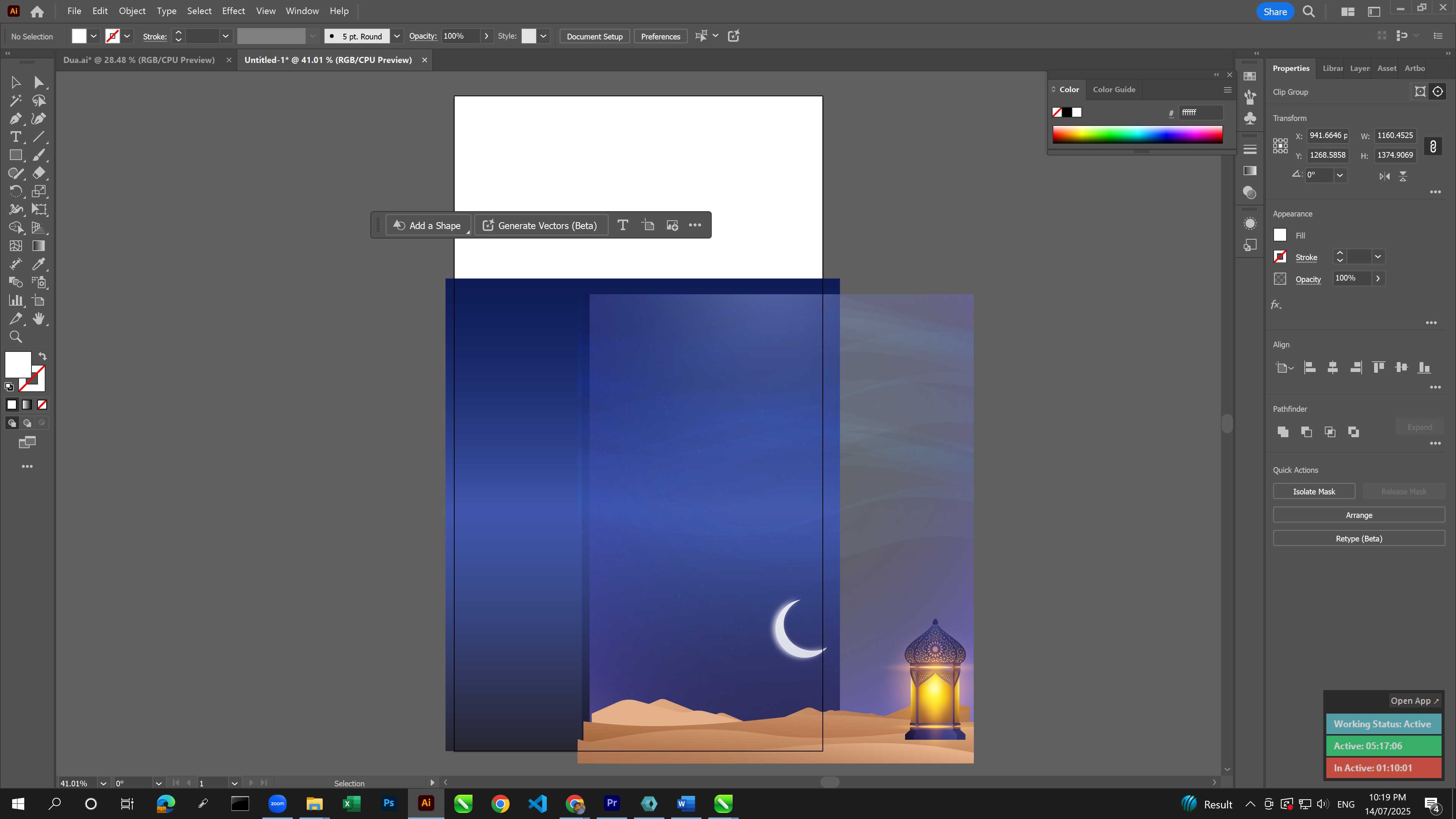1456x819 pixels.
Task: Click the Fill swatch in Appearance
Action: [x=1280, y=235]
